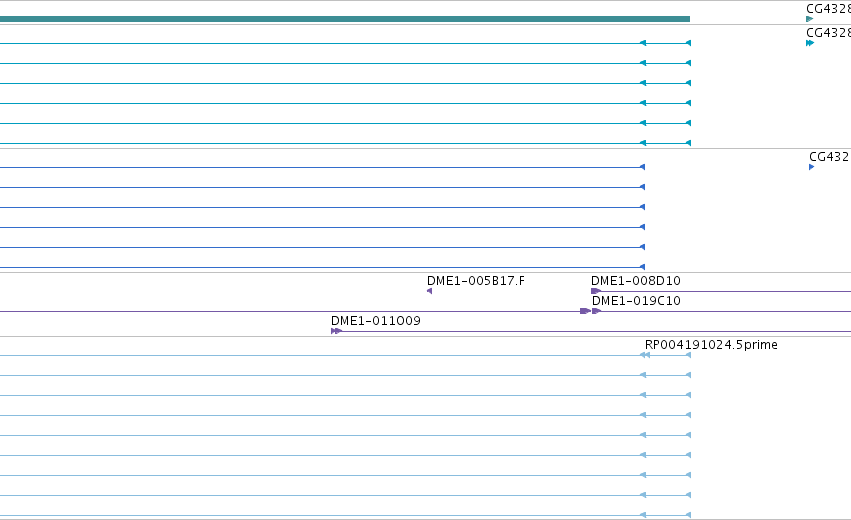This screenshot has height=520, width=851.
Task: Click the double arrow glyph below DME1-011O09
Action: 336,331
